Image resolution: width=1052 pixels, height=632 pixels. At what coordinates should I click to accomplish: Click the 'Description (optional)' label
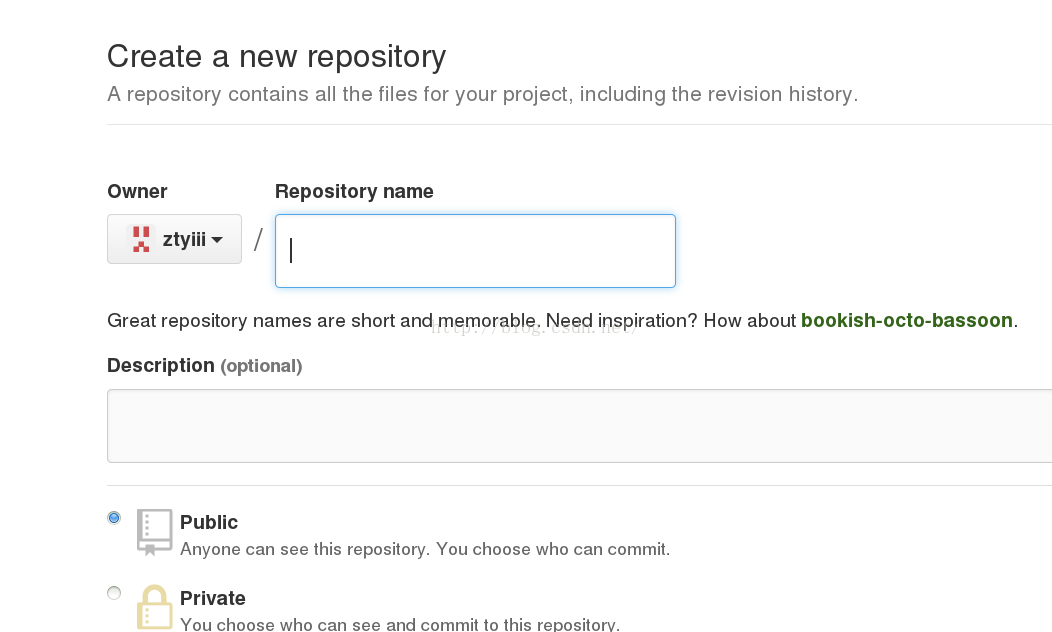tap(205, 366)
